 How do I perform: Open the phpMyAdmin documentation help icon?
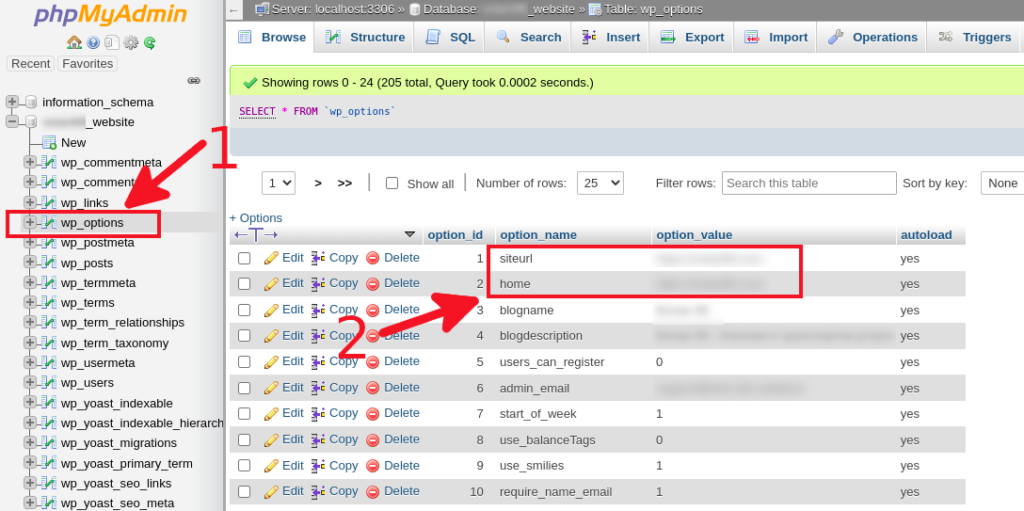[x=93, y=43]
